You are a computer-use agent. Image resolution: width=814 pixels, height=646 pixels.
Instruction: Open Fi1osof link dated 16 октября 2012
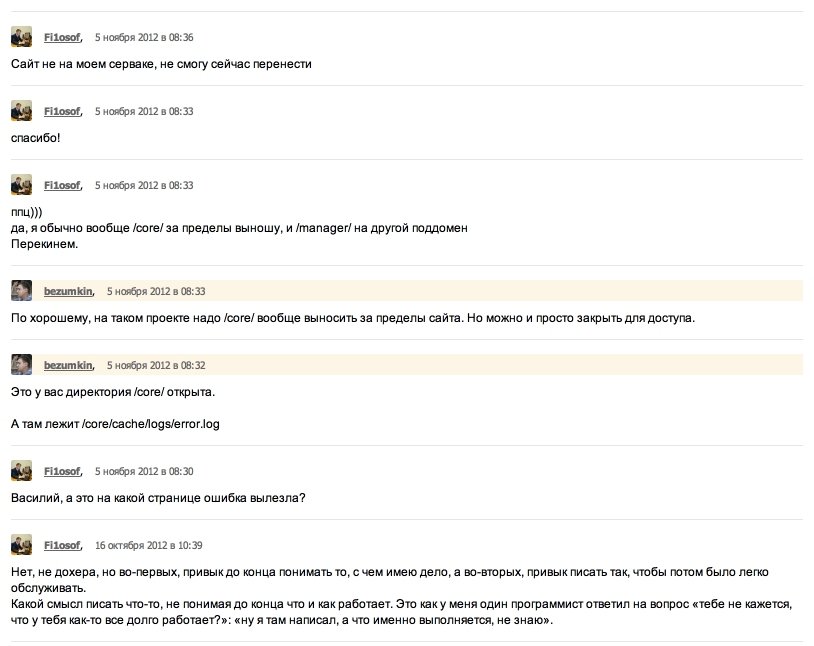pyautogui.click(x=62, y=545)
